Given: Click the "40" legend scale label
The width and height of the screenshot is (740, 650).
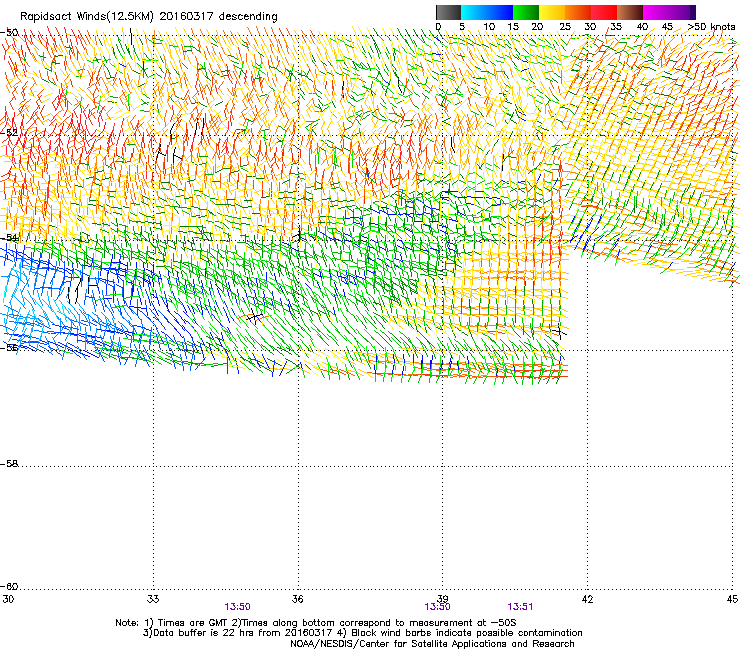Looking at the screenshot, I should 642,27.
